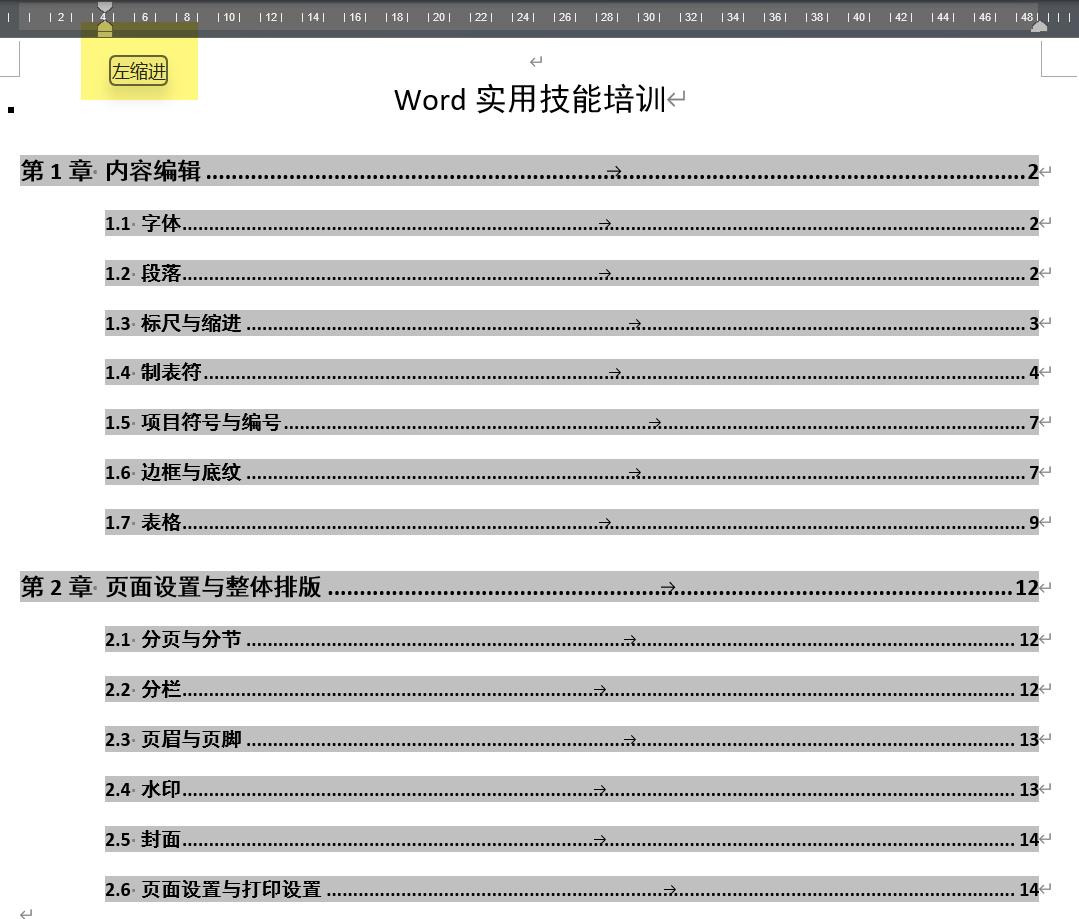
Task: Open TOC entry '1.1 字体'
Action: coord(572,223)
